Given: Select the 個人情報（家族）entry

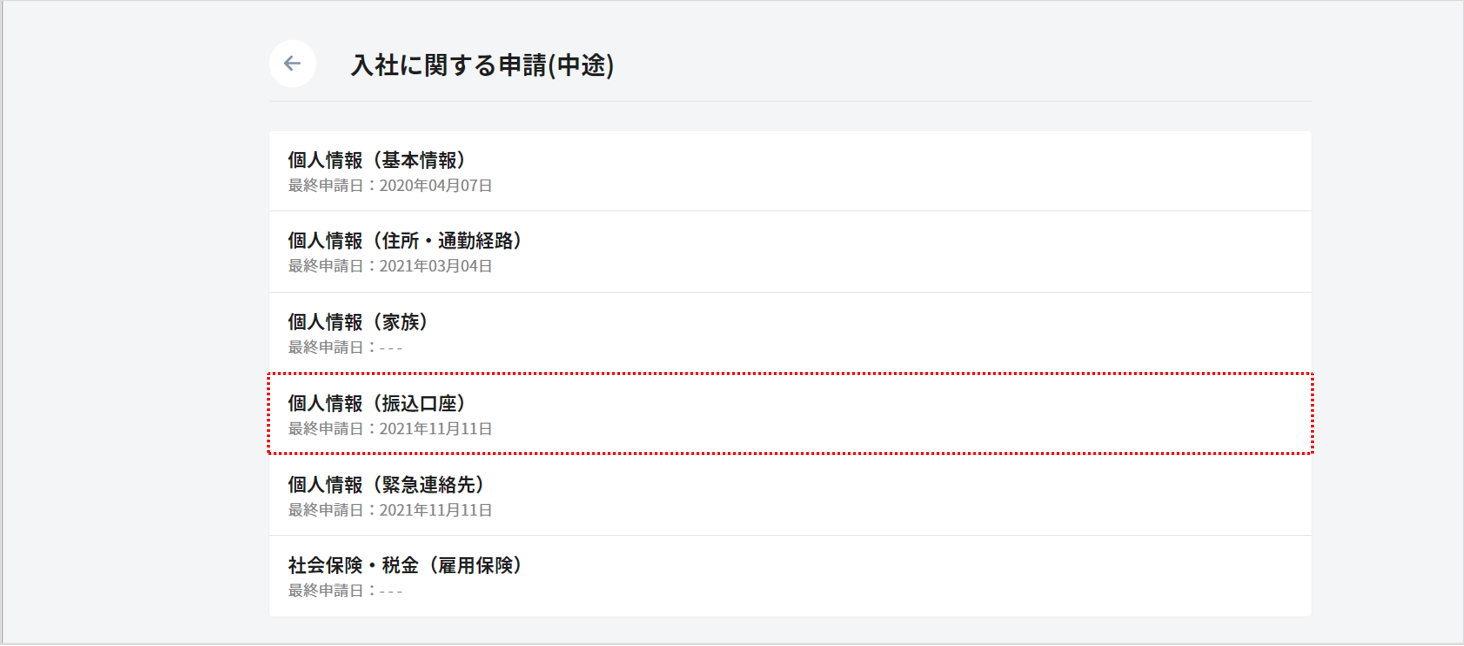Looking at the screenshot, I should click(x=358, y=322).
